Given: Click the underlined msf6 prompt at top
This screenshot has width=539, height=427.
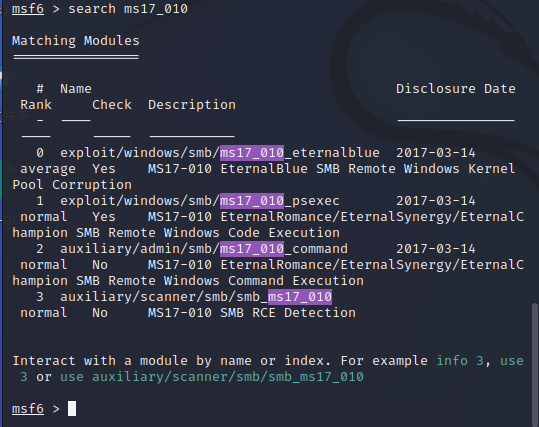Looking at the screenshot, I should coord(28,9).
